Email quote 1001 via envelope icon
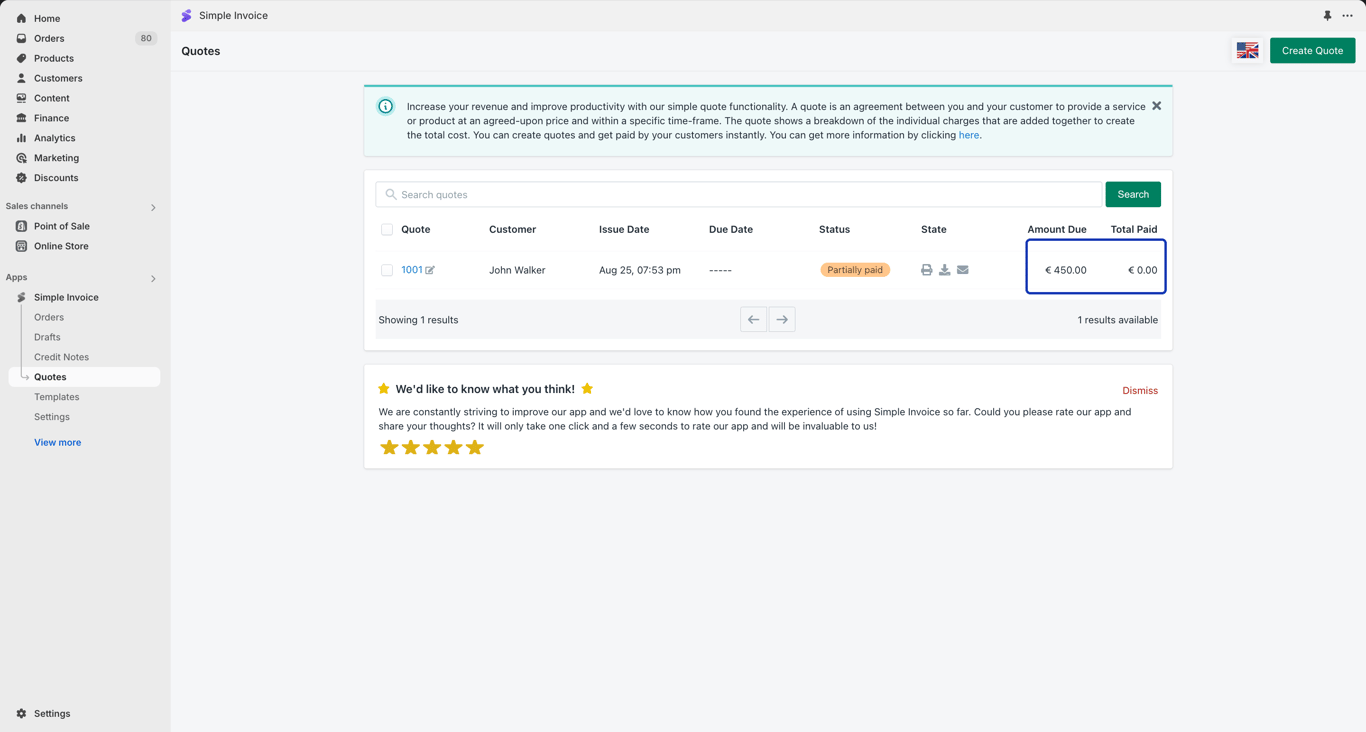Image resolution: width=1366 pixels, height=732 pixels. click(x=963, y=270)
